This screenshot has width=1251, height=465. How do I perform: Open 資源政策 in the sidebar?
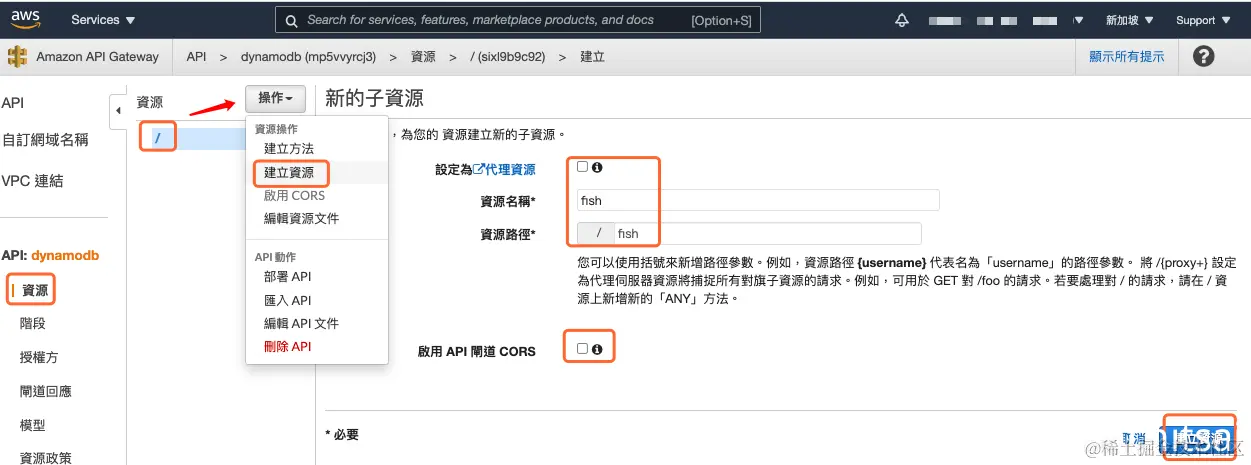pos(46,457)
